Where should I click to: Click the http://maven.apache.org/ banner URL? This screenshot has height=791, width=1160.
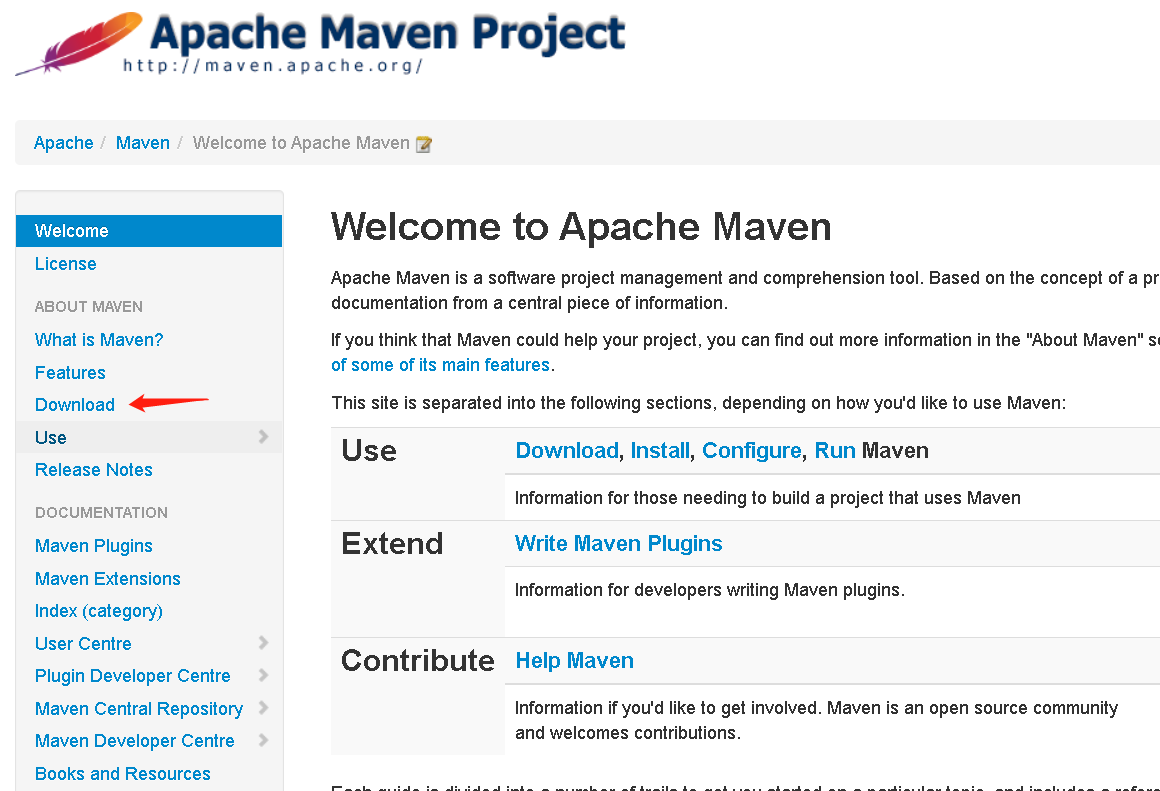pos(273,66)
